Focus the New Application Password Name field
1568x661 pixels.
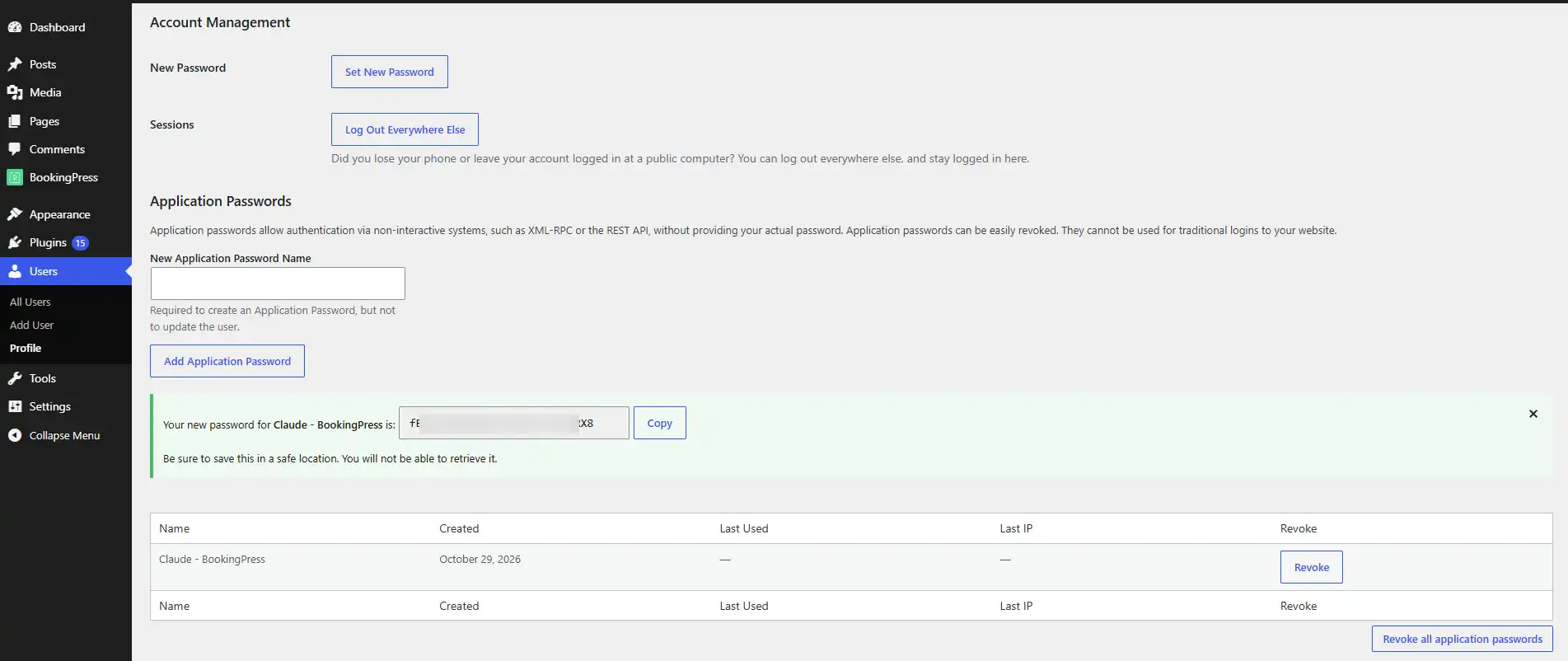278,284
